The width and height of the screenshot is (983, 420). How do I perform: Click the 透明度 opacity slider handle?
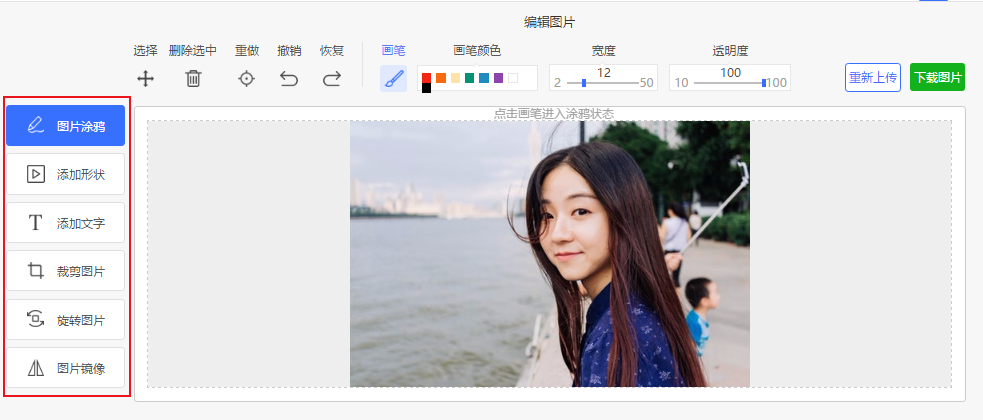tap(764, 83)
